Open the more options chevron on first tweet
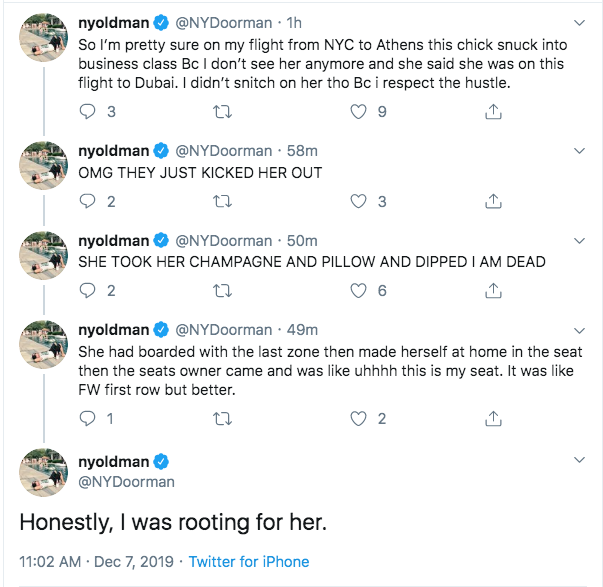603x587 pixels. pyautogui.click(x=580, y=22)
